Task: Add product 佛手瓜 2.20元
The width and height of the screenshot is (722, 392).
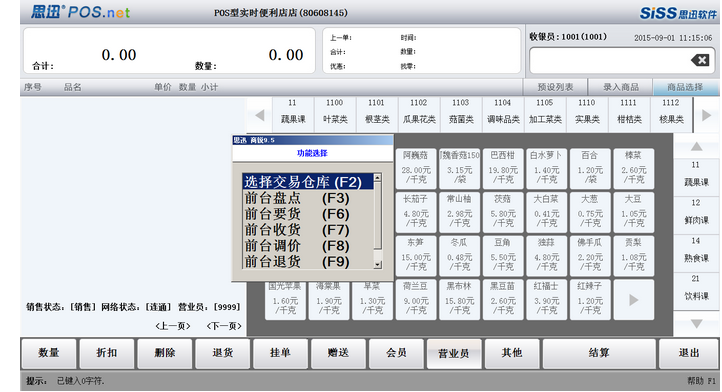Action: [590, 256]
